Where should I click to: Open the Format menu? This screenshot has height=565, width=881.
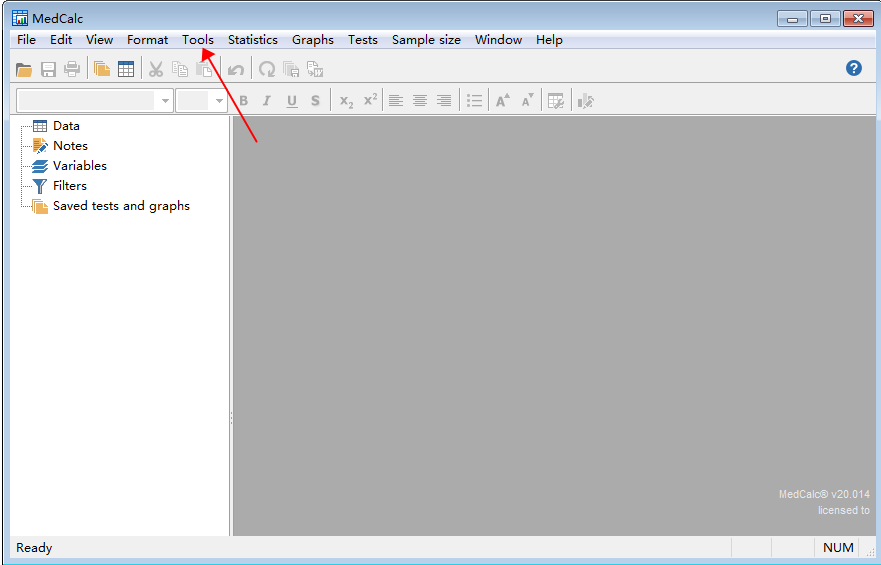pyautogui.click(x=147, y=40)
